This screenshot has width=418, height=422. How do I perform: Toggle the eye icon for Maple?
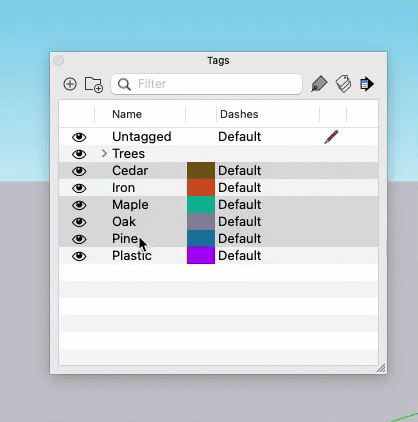79,205
